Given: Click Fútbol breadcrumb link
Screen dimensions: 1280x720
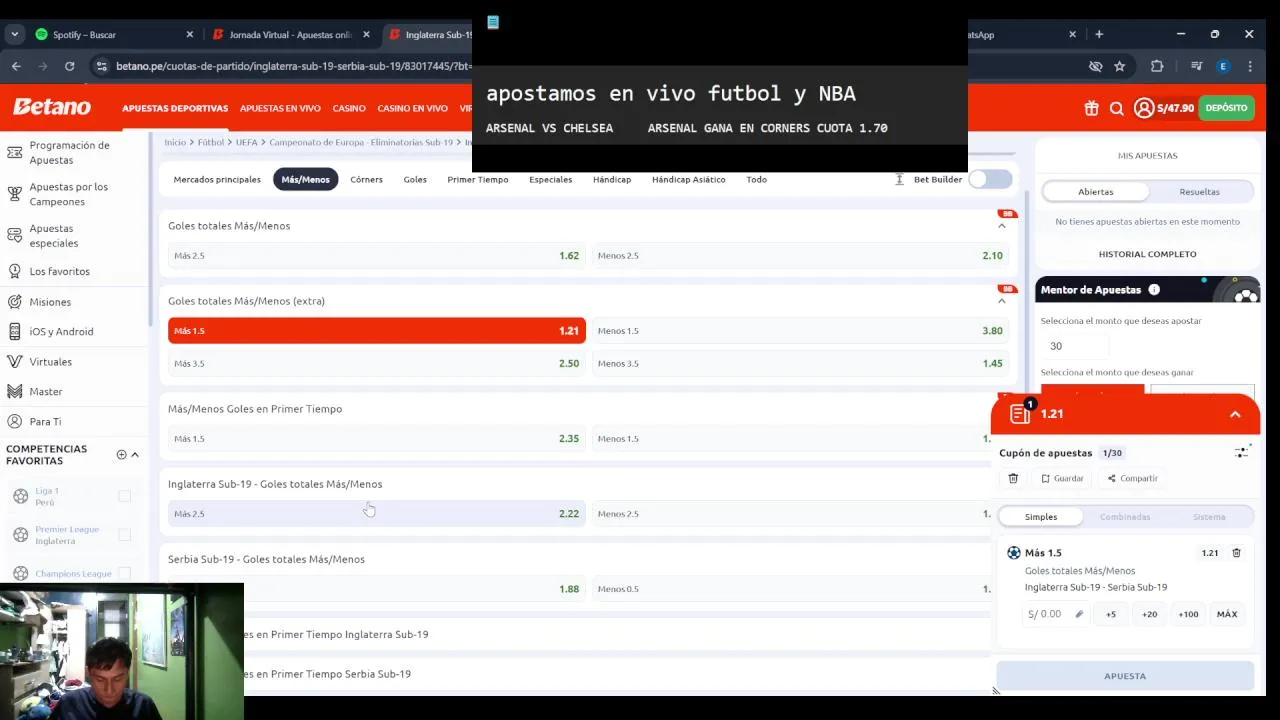Looking at the screenshot, I should click(211, 142).
